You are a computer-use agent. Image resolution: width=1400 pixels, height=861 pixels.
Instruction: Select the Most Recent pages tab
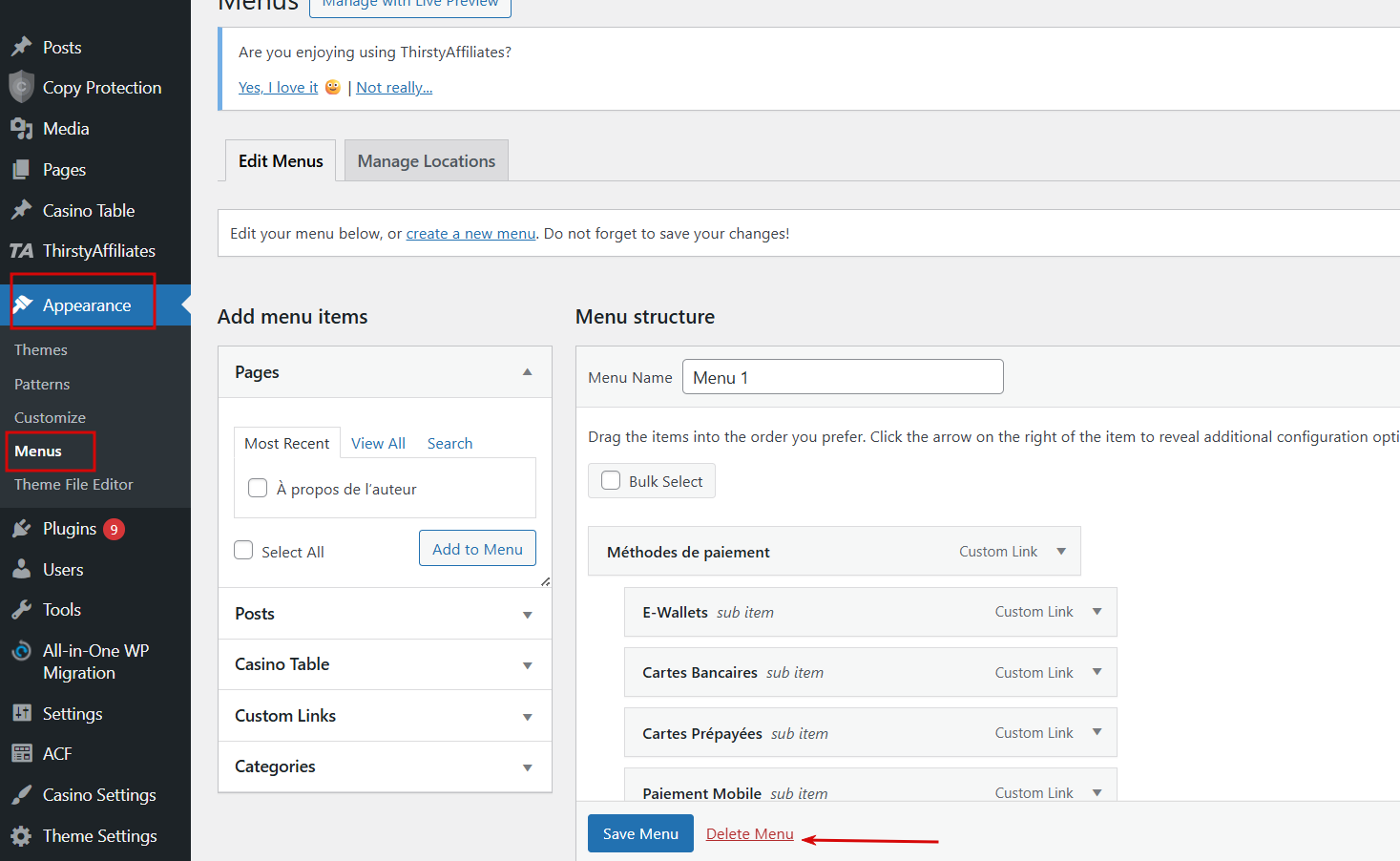pyautogui.click(x=286, y=443)
